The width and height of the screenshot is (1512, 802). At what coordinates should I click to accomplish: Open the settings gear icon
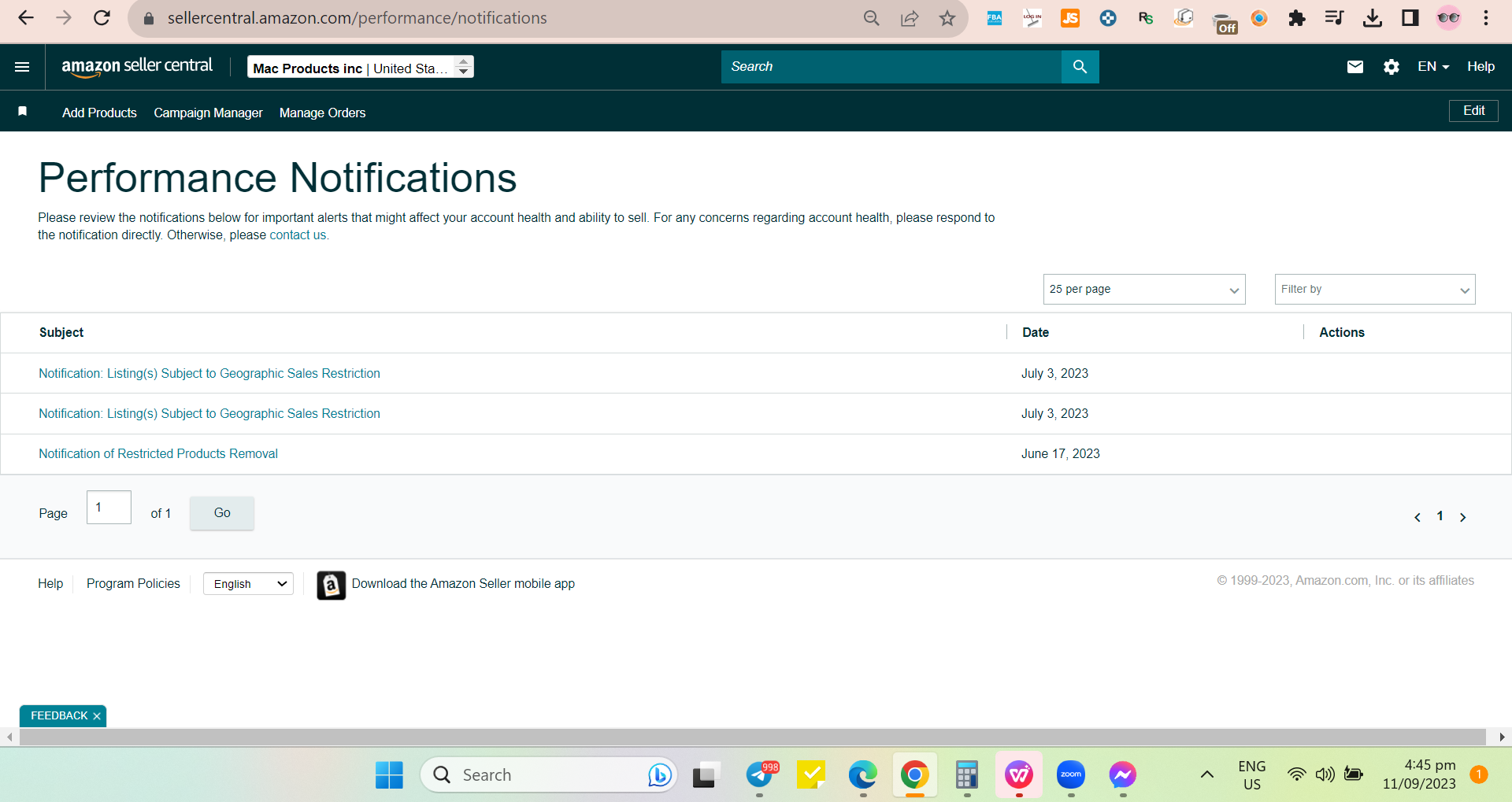point(1392,67)
